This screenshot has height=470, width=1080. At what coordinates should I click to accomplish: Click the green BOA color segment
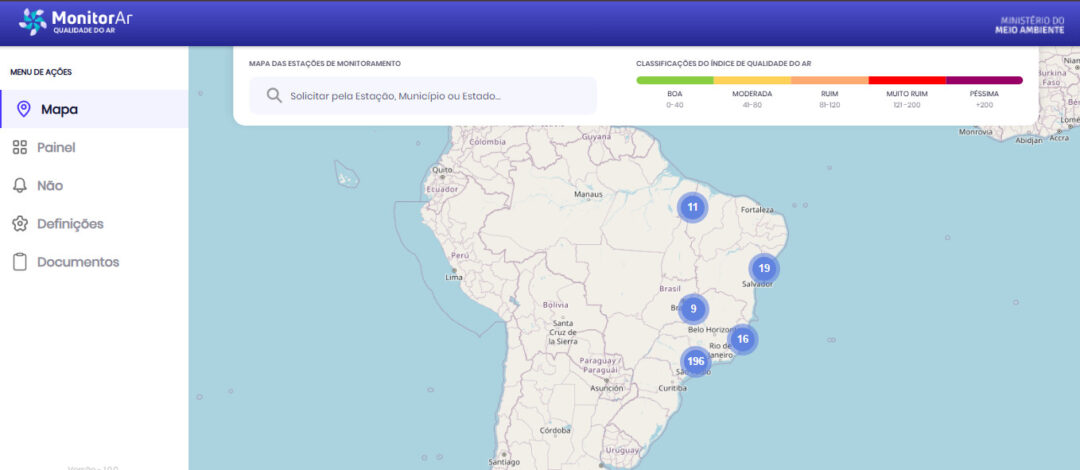click(x=675, y=80)
